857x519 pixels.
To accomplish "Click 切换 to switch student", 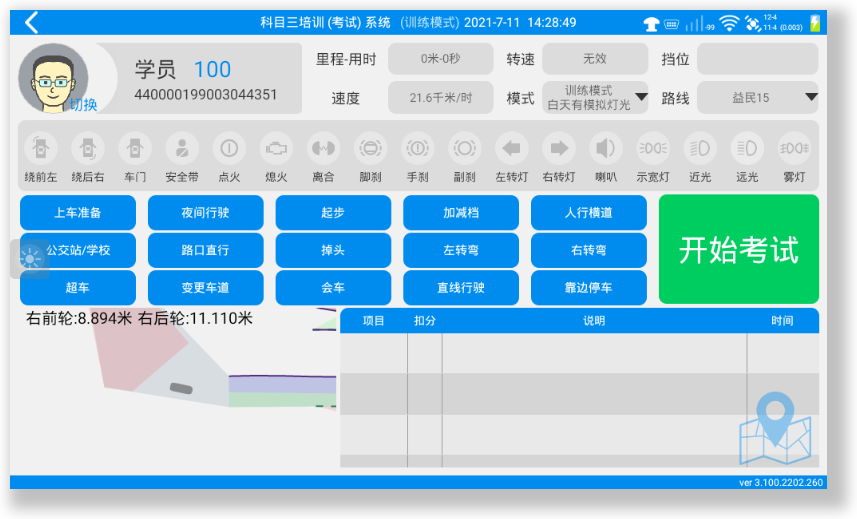I will click(83, 104).
